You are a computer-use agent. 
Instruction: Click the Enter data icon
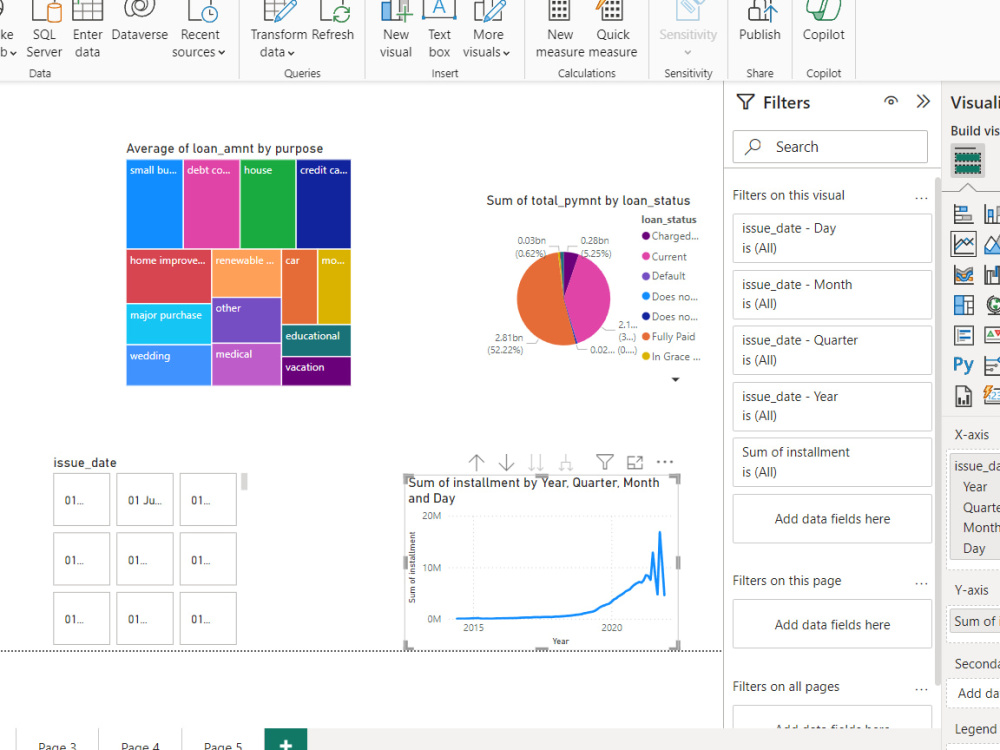87,11
